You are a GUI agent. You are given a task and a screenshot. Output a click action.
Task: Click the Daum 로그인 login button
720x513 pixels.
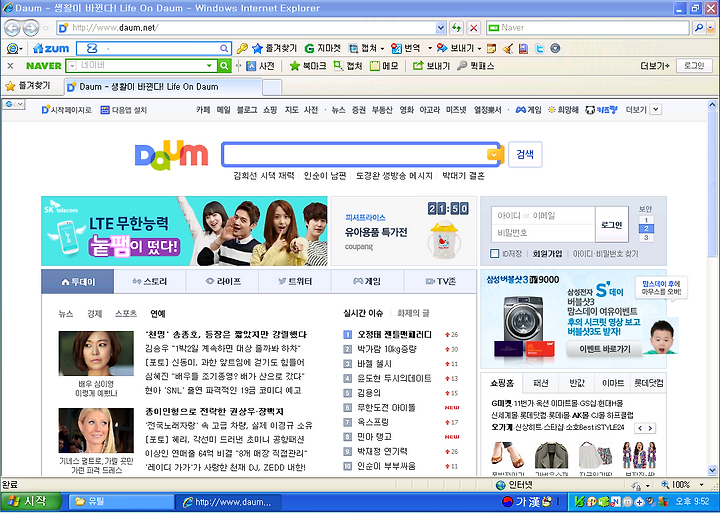(612, 225)
